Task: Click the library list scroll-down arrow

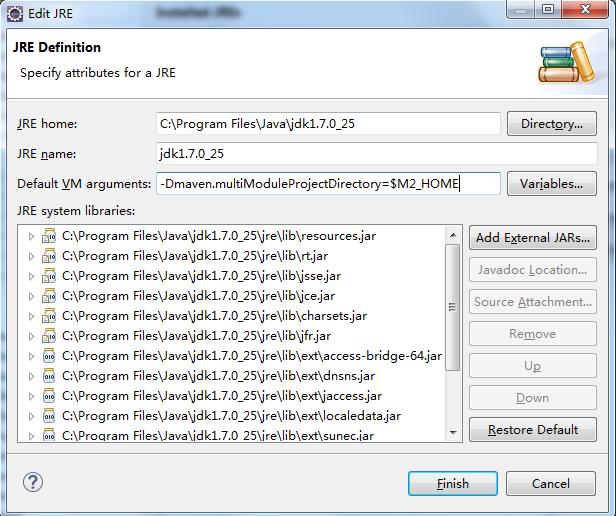Action: (453, 432)
